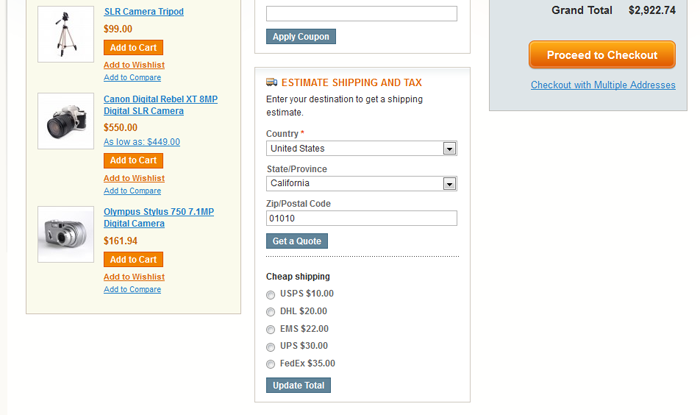Image resolution: width=700 pixels, height=415 pixels.
Task: Select FedEx $35.00 shipping option
Action: [x=271, y=365]
